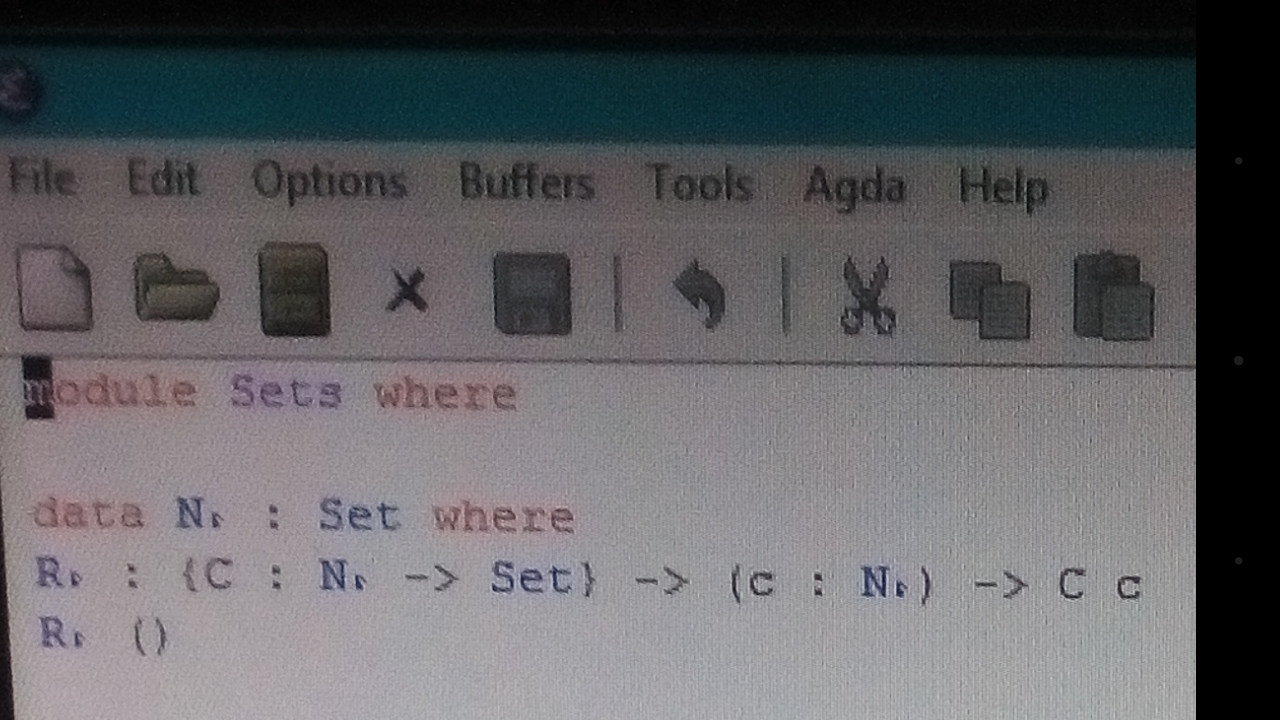The width and height of the screenshot is (1280, 720).
Task: Save the buffer with the floppy icon
Action: (x=532, y=293)
